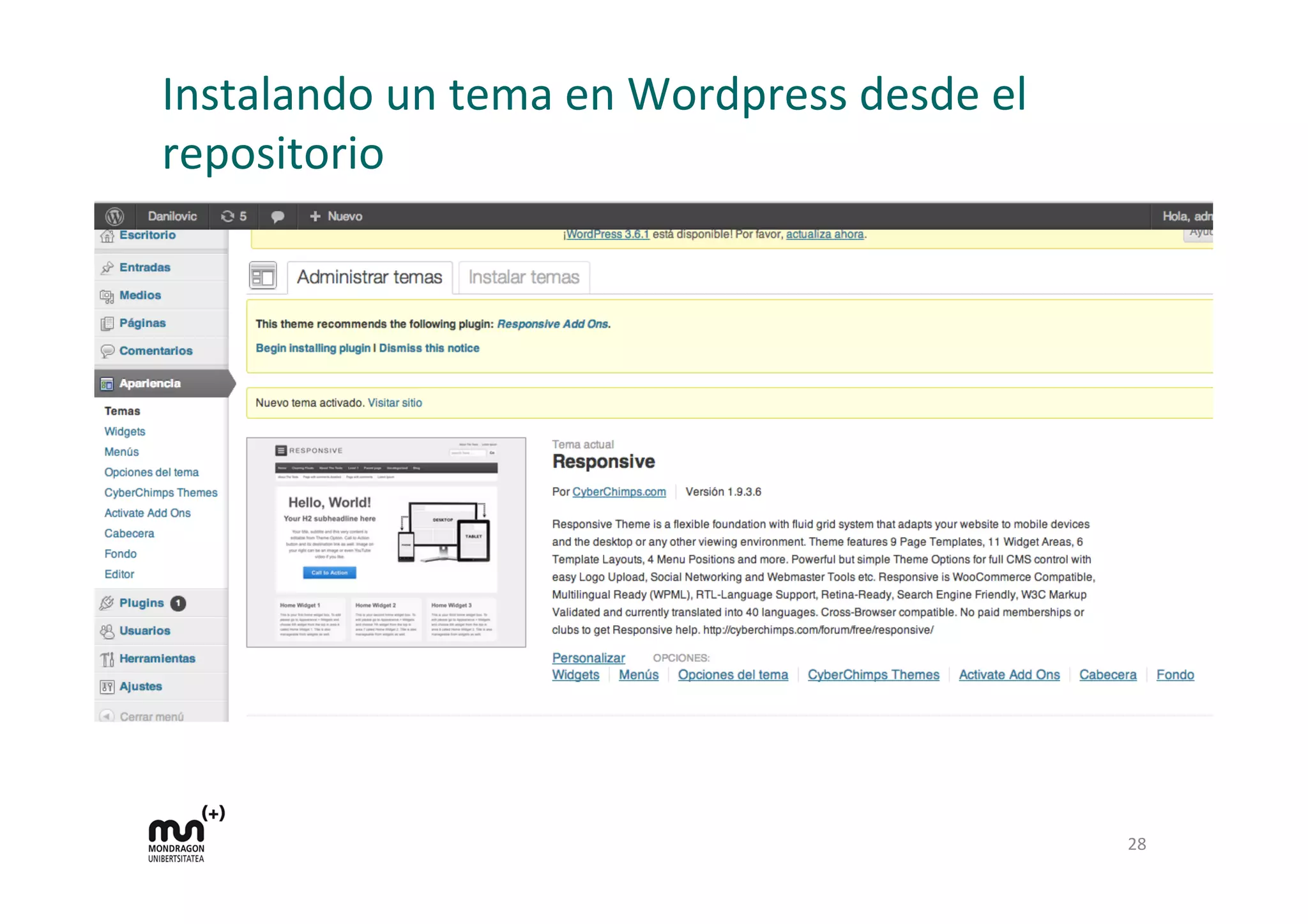This screenshot has width=1308, height=924.
Task: Click the Responsive theme screenshot thumbnail
Action: (x=386, y=543)
